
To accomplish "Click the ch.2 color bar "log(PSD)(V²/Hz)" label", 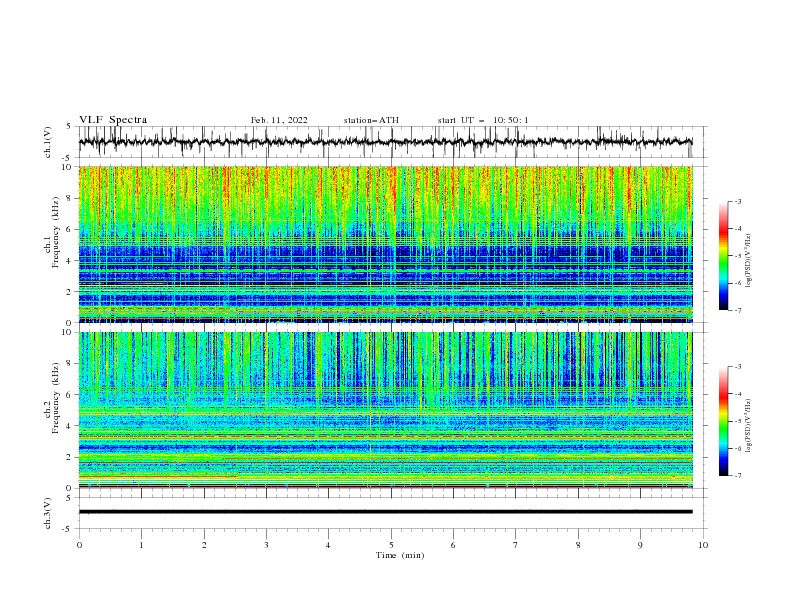I will click(x=749, y=426).
